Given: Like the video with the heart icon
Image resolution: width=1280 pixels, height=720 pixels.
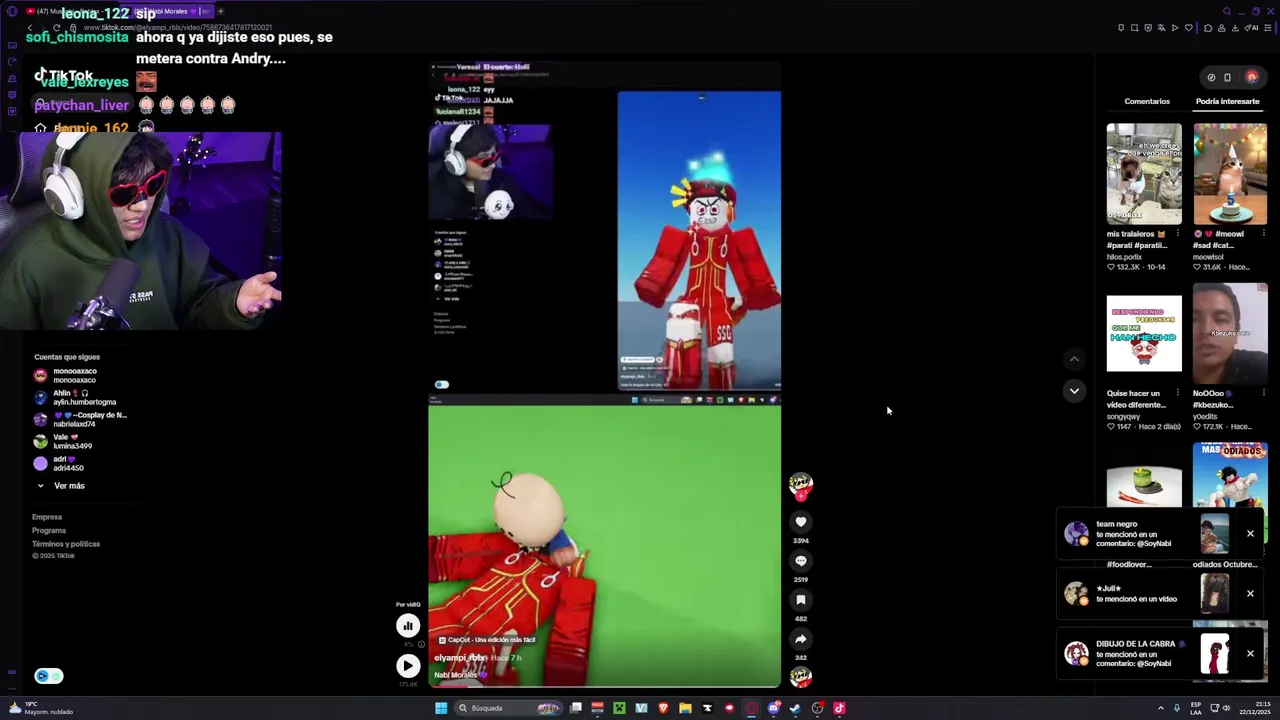Looking at the screenshot, I should click(800, 521).
